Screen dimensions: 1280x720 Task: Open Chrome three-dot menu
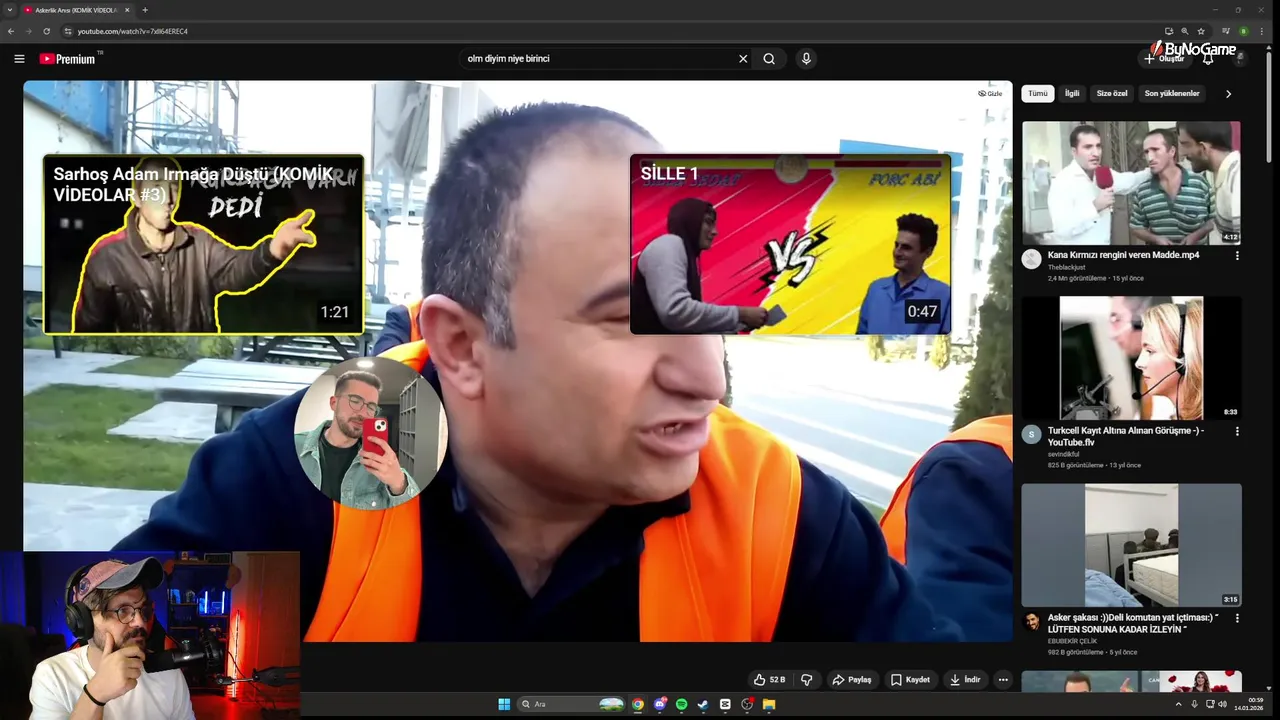click(x=1263, y=31)
